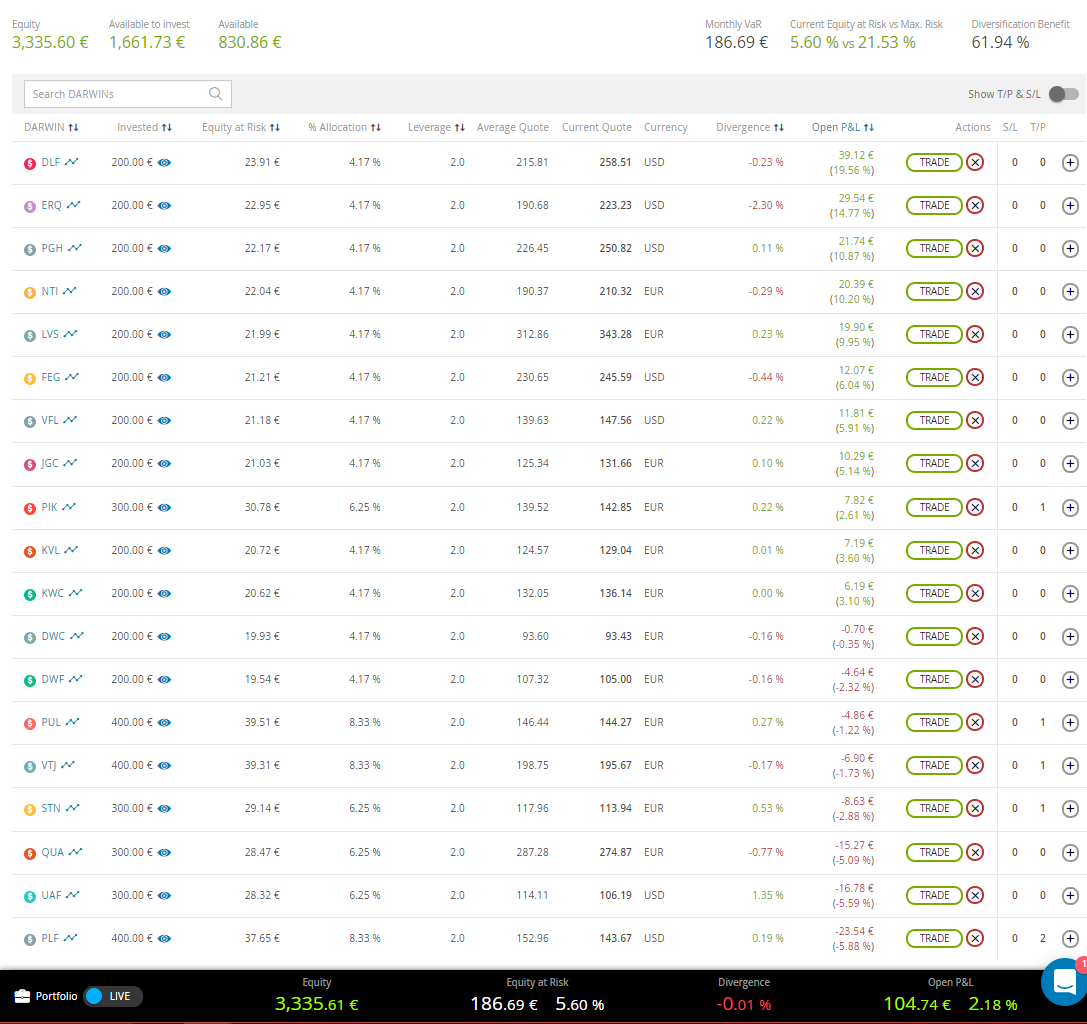This screenshot has height=1024, width=1087.
Task: Click the plus icon in PGH row
Action: [1070, 248]
